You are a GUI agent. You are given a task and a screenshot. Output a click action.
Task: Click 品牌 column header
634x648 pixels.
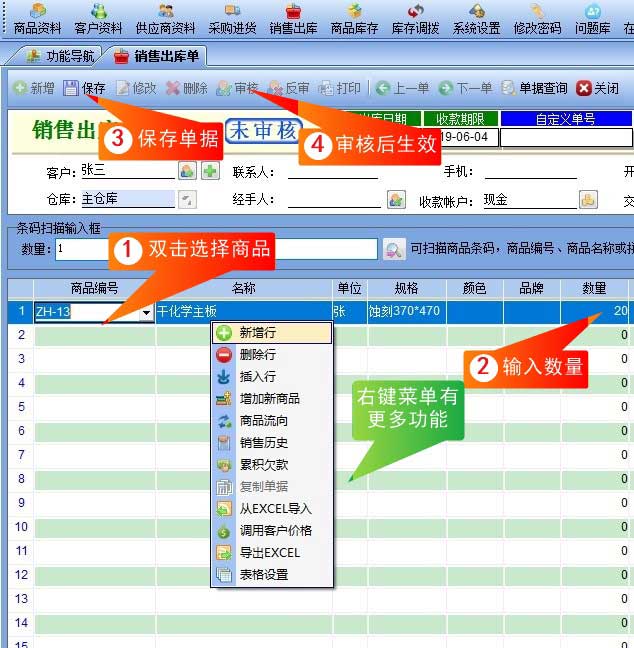(532, 288)
